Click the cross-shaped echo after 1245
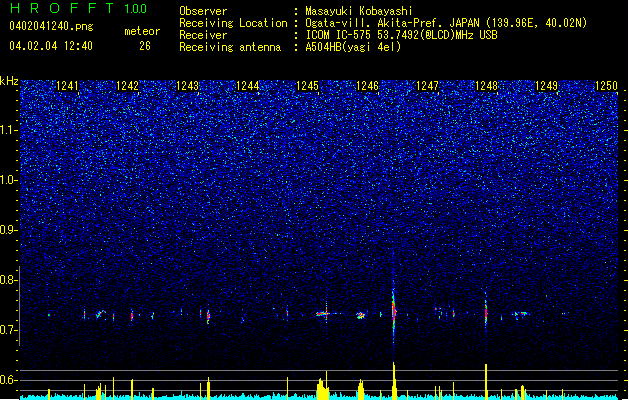Image resolution: width=629 pixels, height=400 pixels. (x=325, y=314)
